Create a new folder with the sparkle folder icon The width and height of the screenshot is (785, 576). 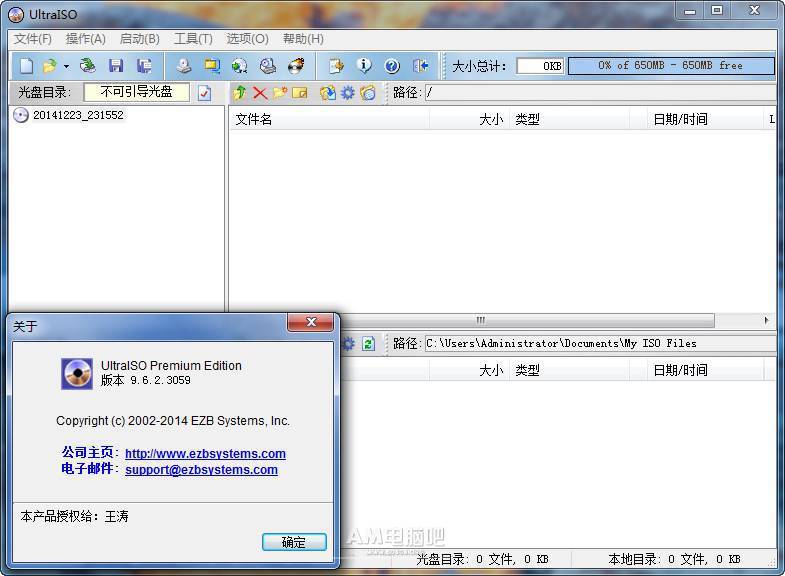pyautogui.click(x=280, y=92)
